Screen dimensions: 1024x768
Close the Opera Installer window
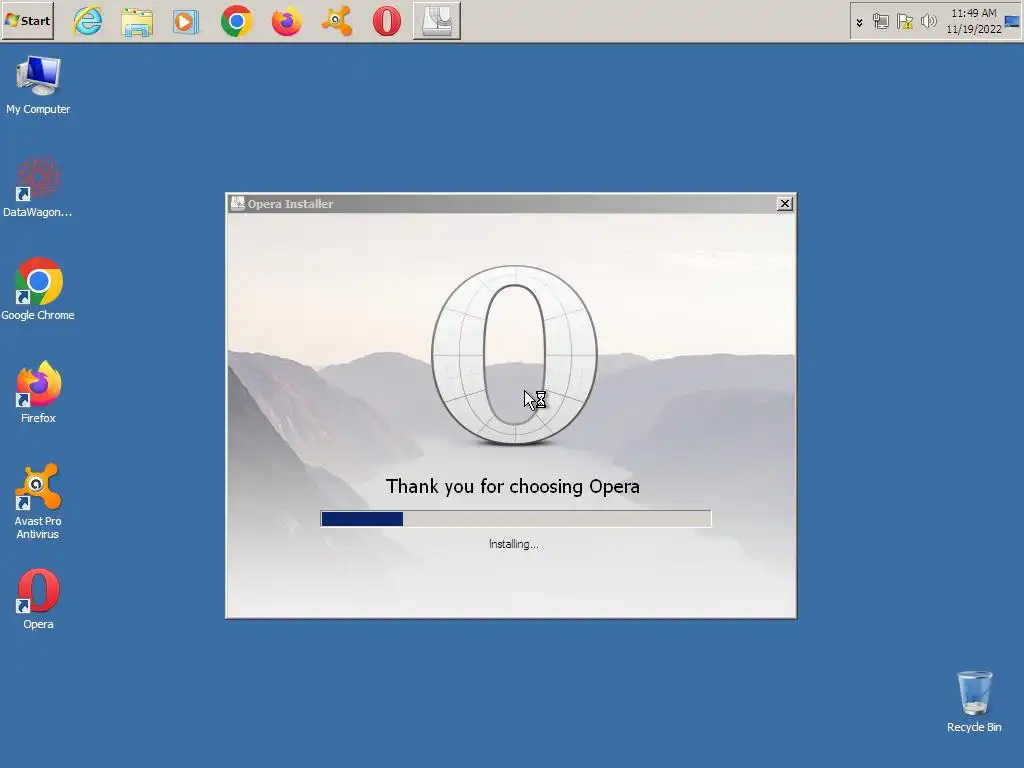tap(784, 204)
